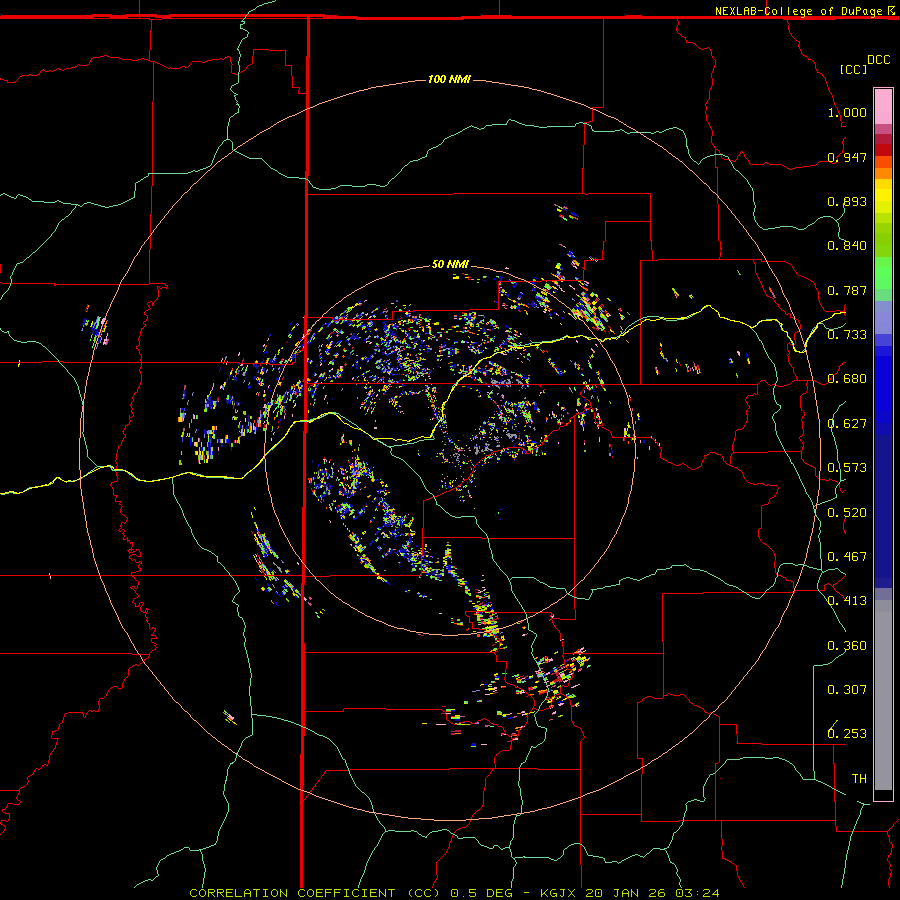Click the 50 NMI range ring label
The width and height of the screenshot is (900, 900).
[x=450, y=264]
